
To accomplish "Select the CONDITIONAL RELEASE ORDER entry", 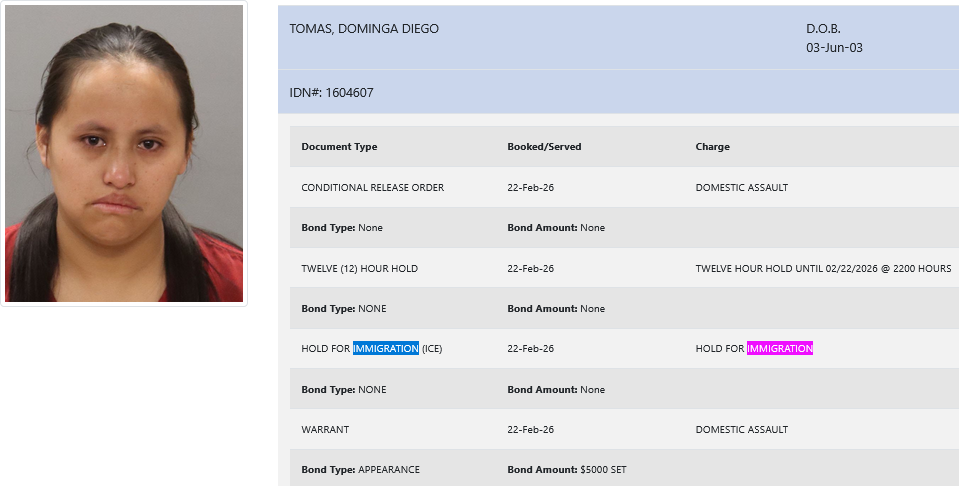I will tap(372, 188).
